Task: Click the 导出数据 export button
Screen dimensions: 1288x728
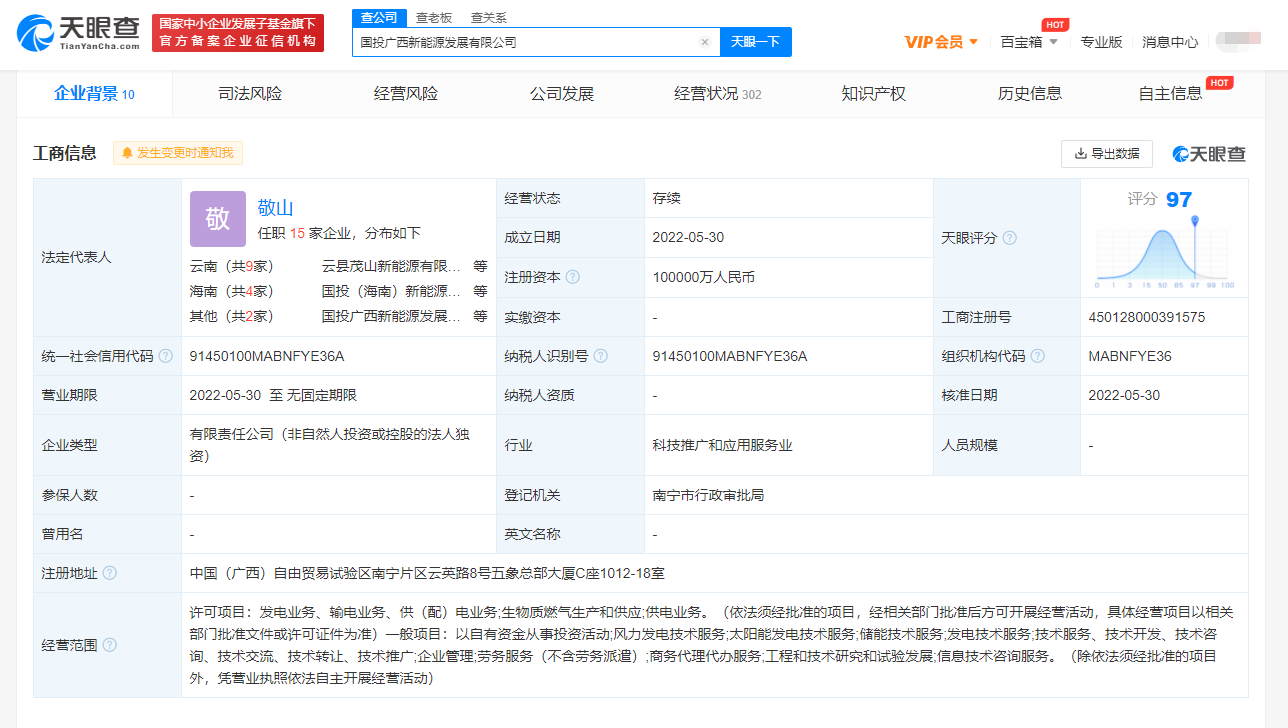Action: pos(1106,154)
